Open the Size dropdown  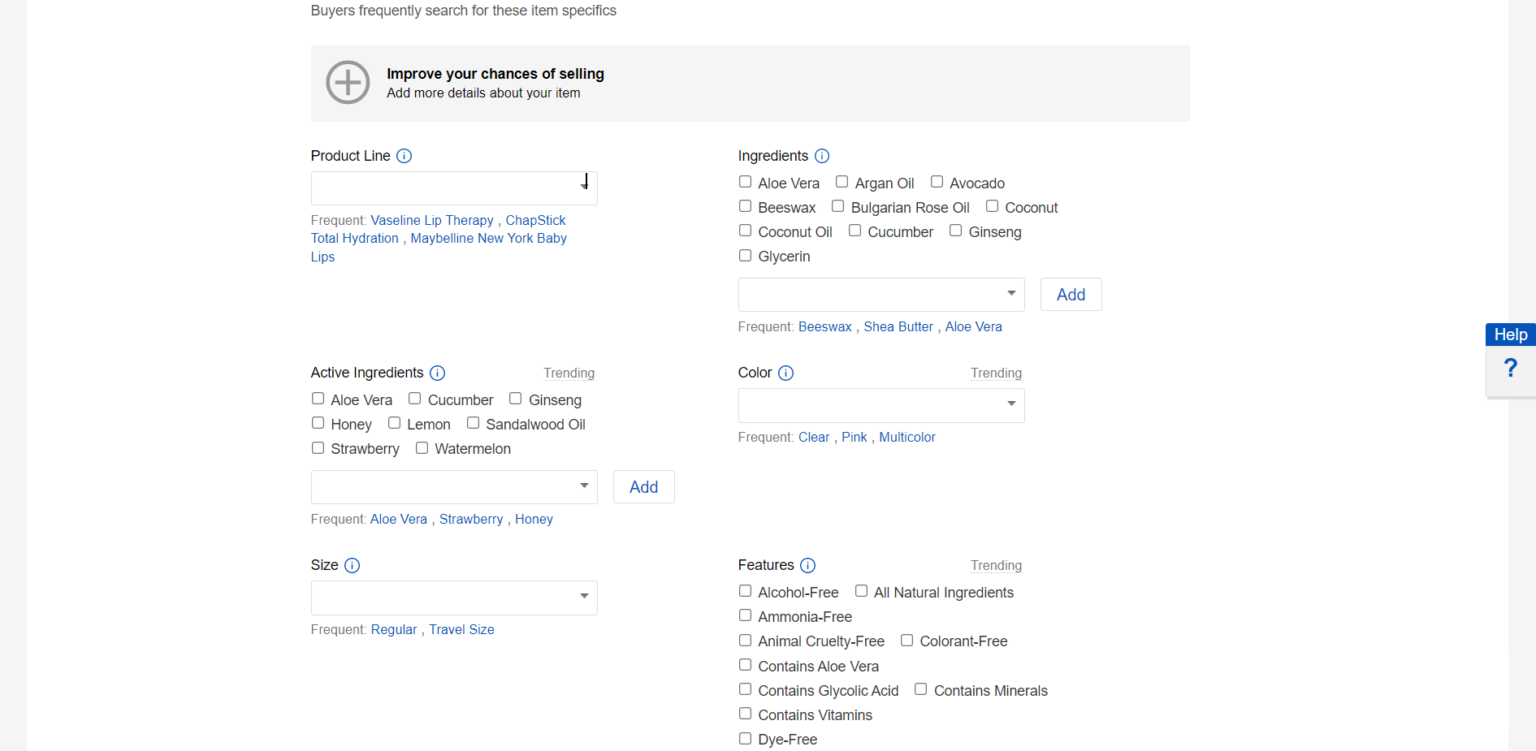pyautogui.click(x=454, y=597)
